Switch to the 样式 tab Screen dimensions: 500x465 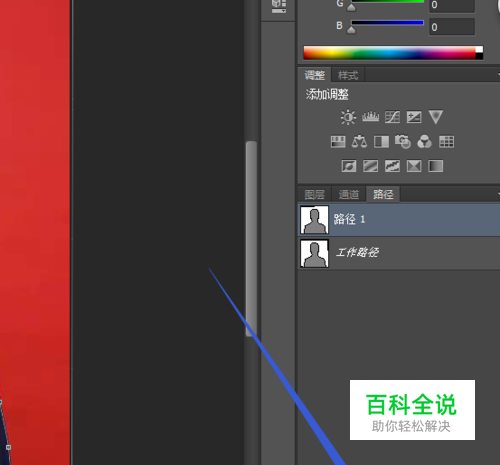click(348, 75)
